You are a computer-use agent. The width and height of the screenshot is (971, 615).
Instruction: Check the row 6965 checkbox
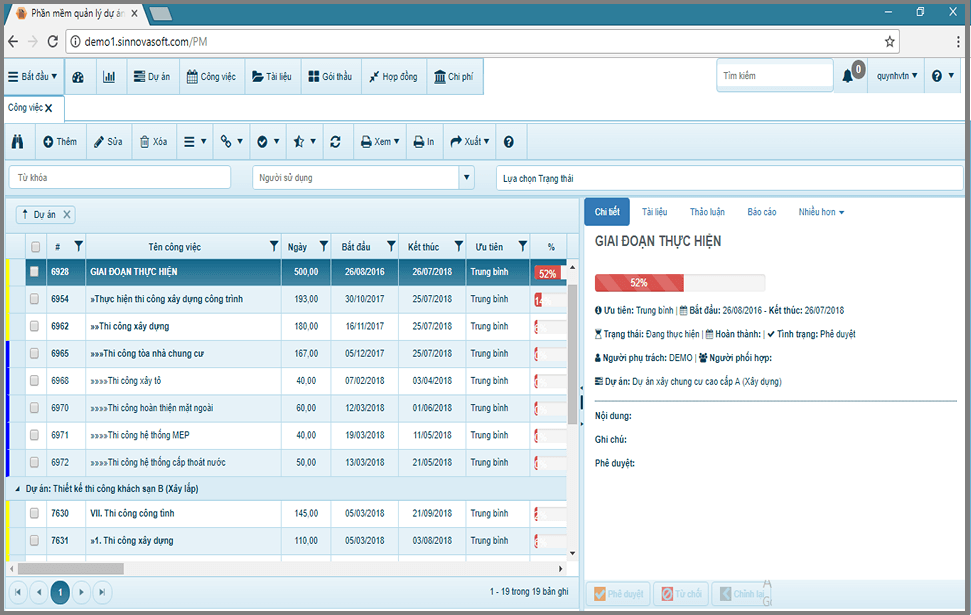pos(34,354)
